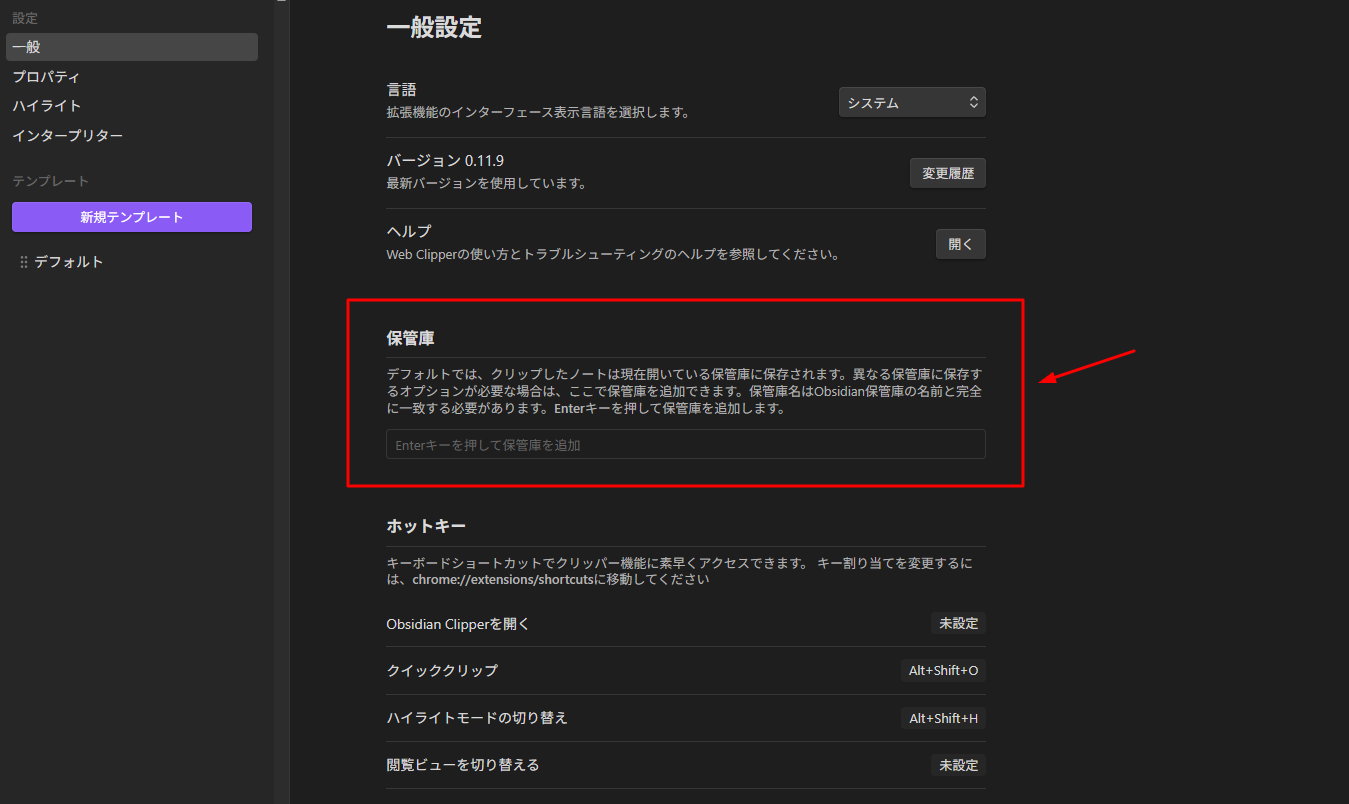The image size is (1349, 804).
Task: Click the sidebar vertical scrollbar track
Action: 281,400
